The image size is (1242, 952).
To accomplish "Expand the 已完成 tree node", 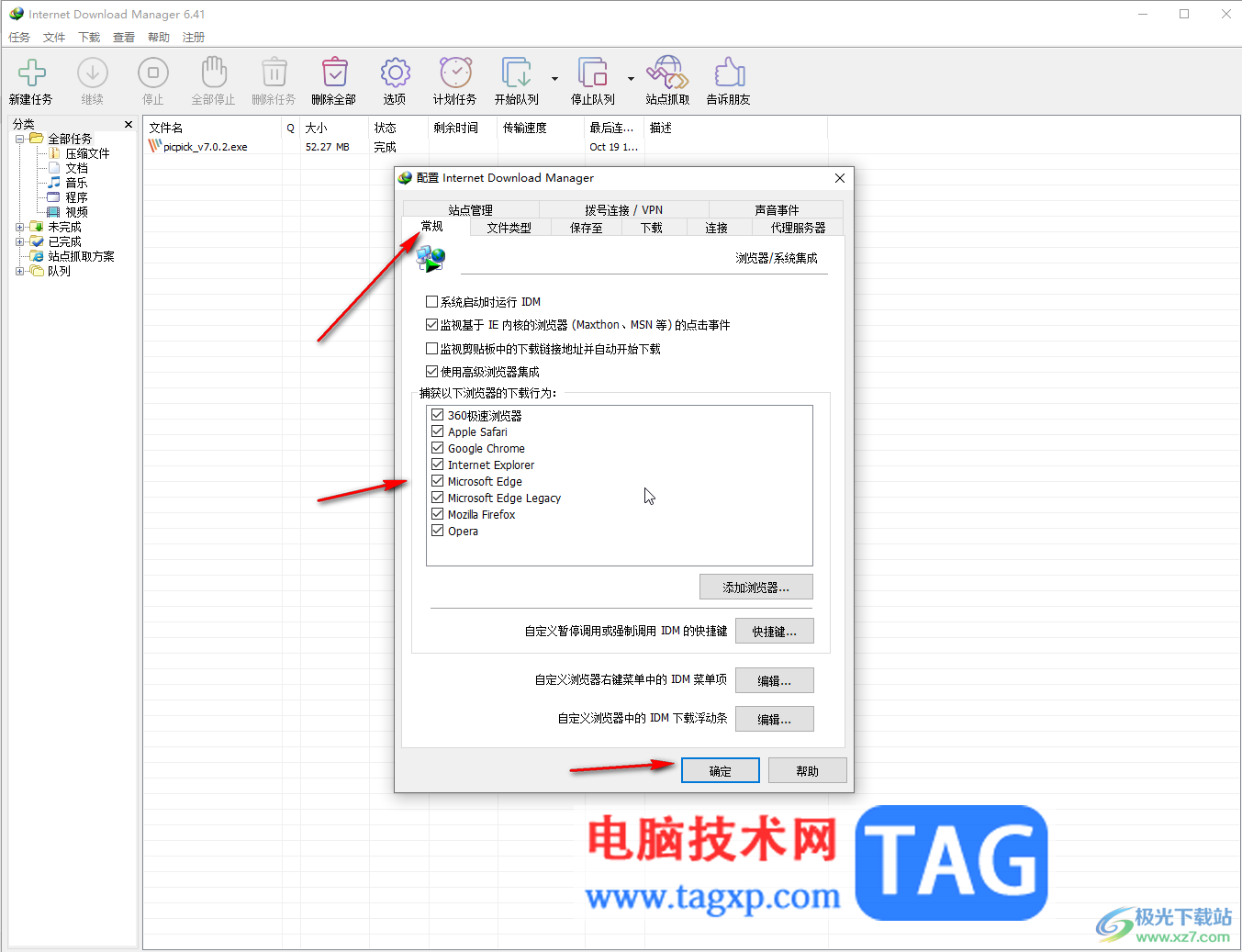I will click(20, 241).
